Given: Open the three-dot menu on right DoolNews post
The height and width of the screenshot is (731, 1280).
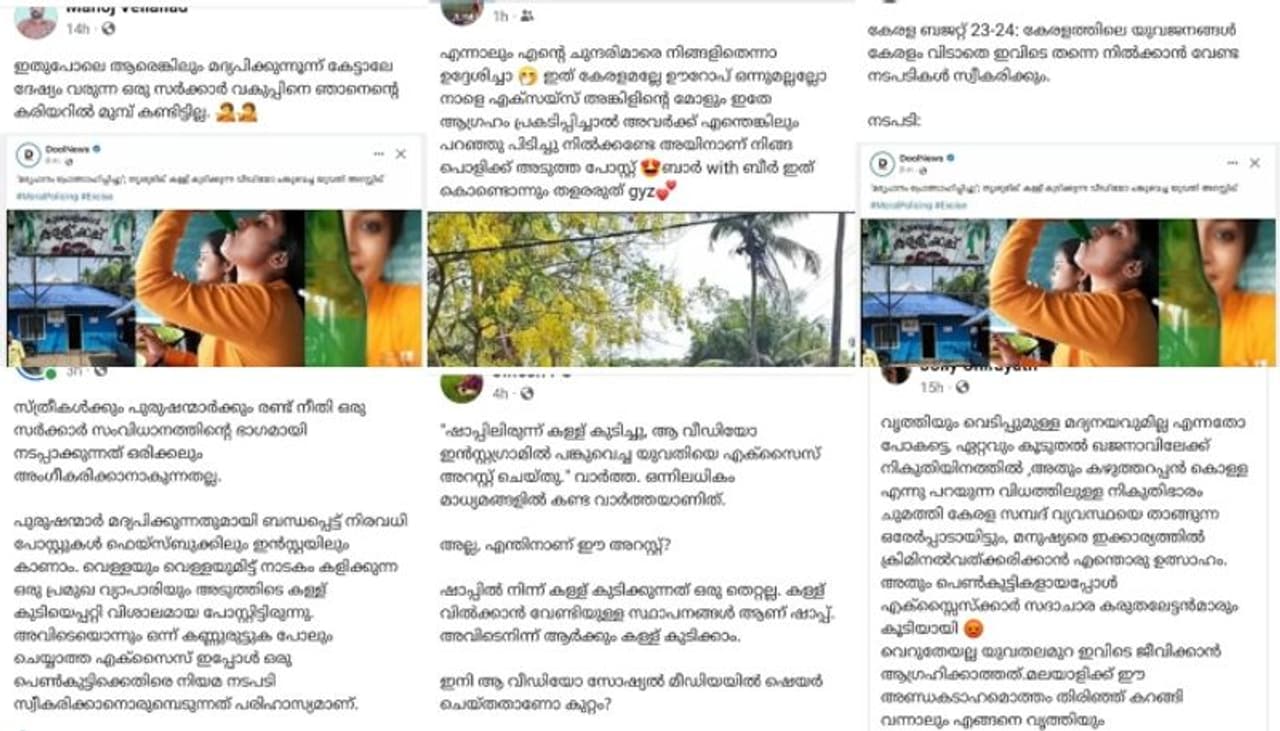Looking at the screenshot, I should tap(1232, 163).
